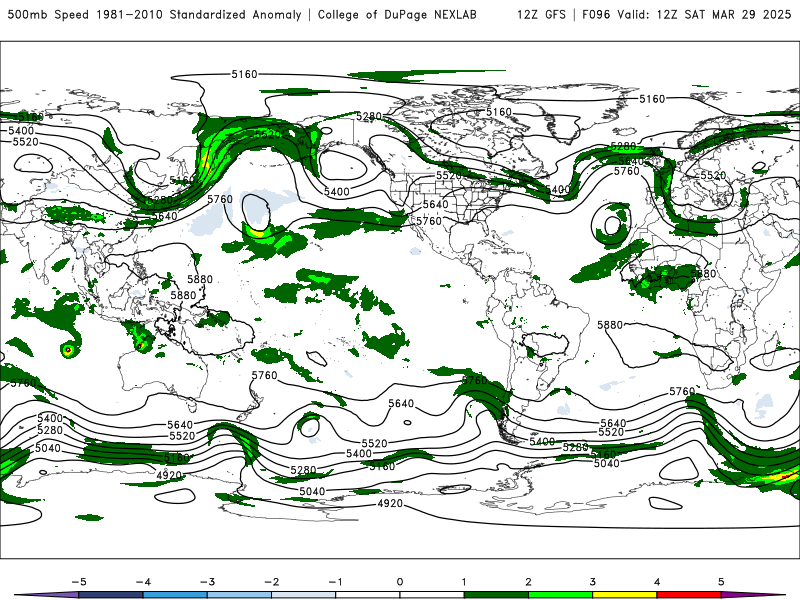800x600 pixels.
Task: Click the colorbar label −5
Action: pos(79,582)
